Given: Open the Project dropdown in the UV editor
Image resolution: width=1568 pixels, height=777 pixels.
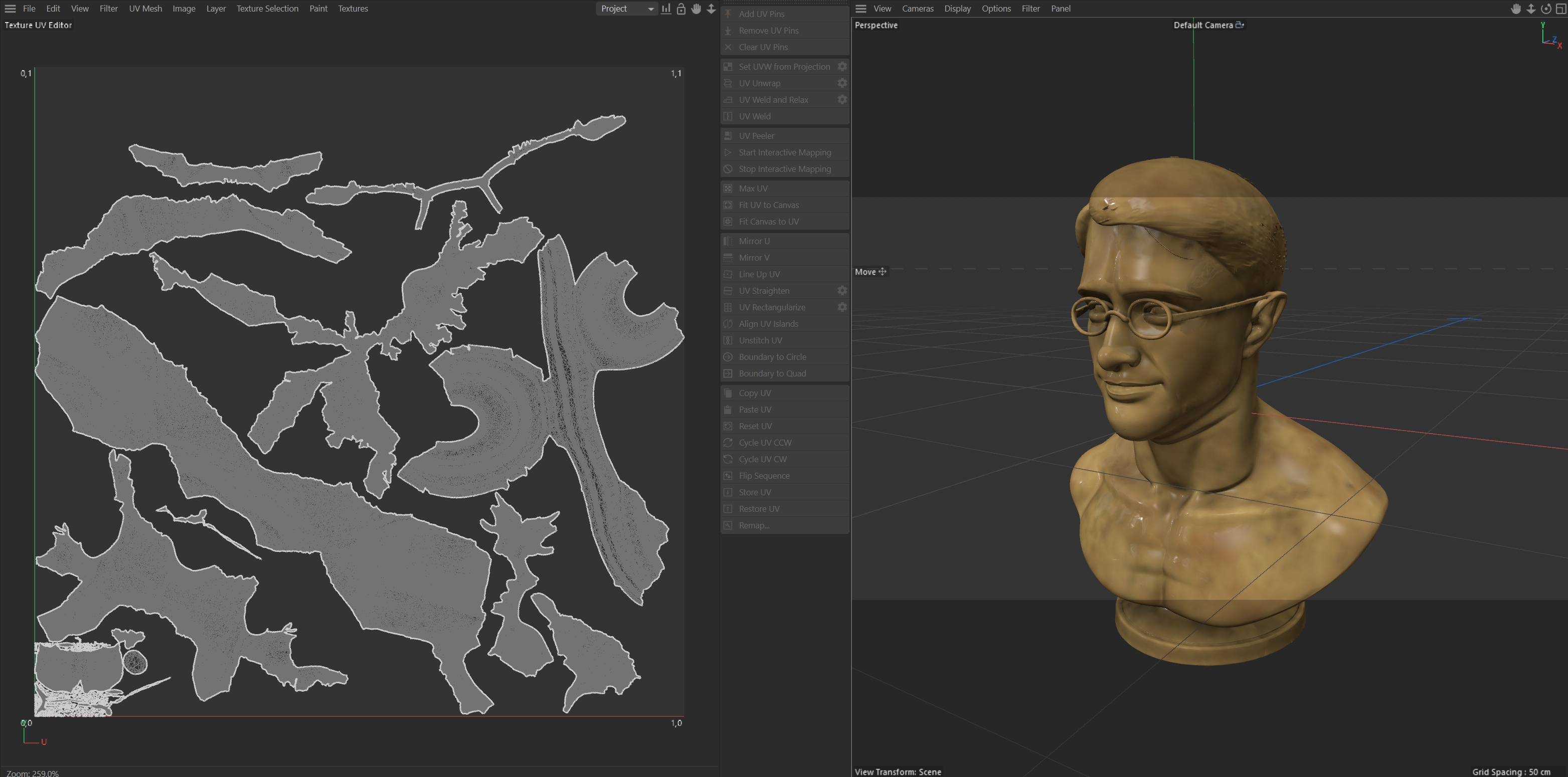Looking at the screenshot, I should pyautogui.click(x=626, y=9).
